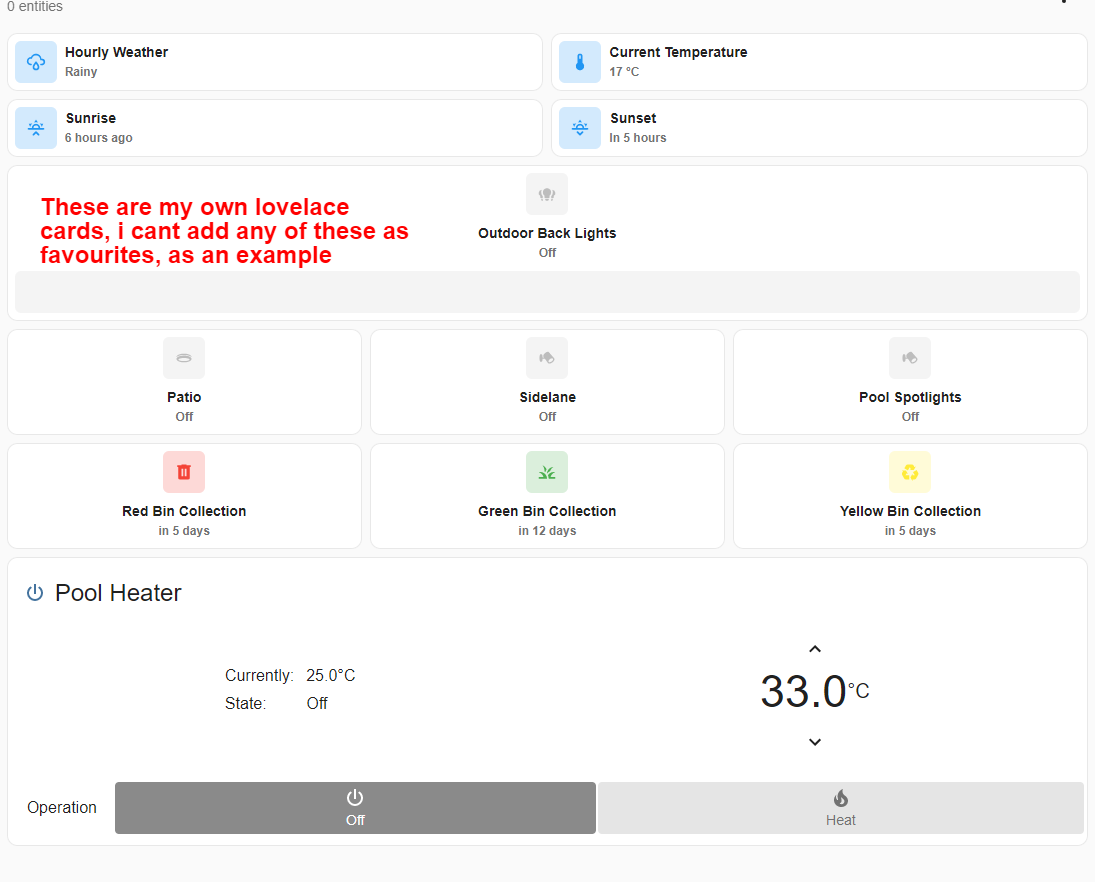
Task: Toggle the Outdoor Back Lights icon
Action: click(547, 194)
